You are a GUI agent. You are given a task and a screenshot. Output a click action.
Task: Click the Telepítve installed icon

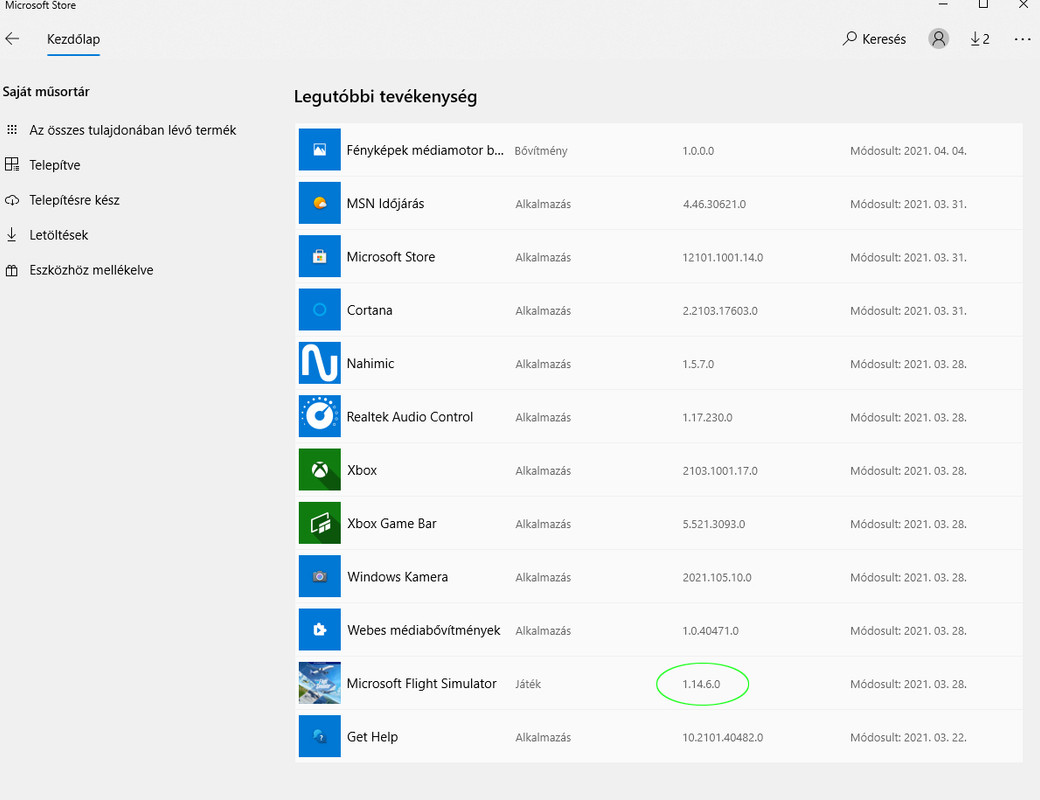point(12,165)
